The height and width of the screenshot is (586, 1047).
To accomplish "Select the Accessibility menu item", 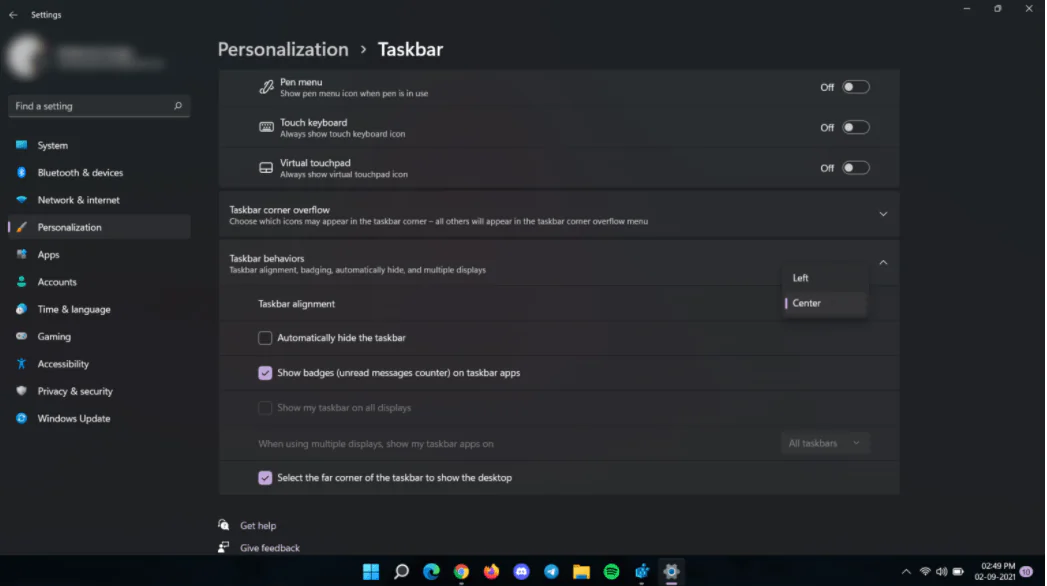I will [x=63, y=364].
